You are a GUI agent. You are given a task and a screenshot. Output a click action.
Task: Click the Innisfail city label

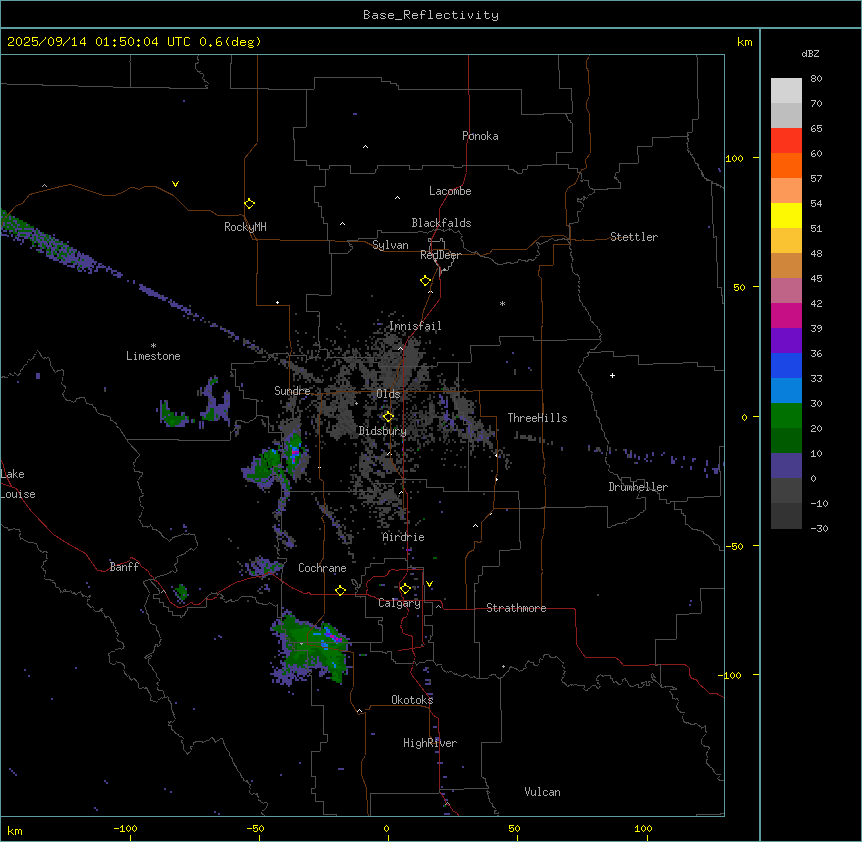415,326
